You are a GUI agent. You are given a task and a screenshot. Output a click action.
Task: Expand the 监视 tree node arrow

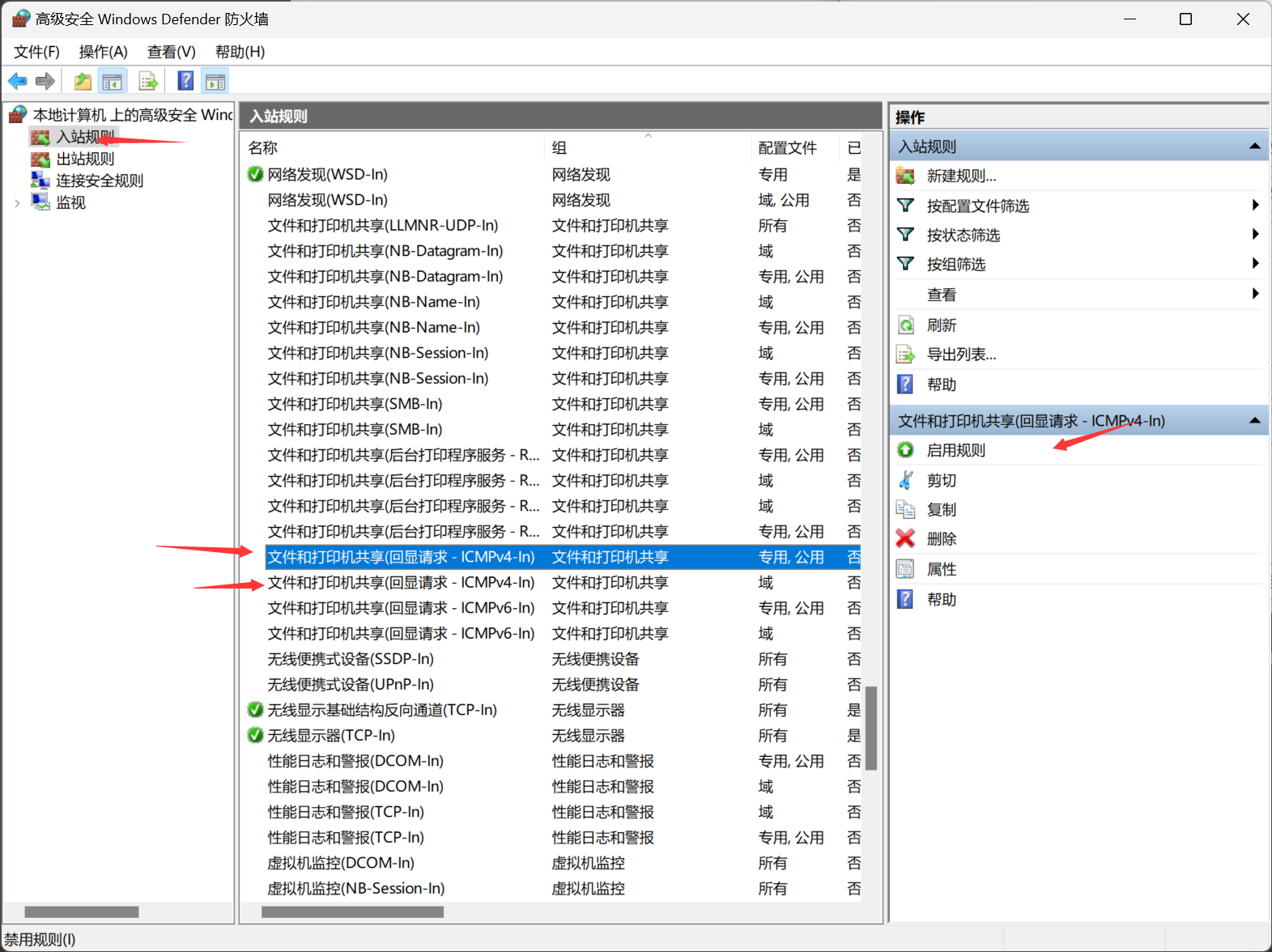tap(17, 203)
